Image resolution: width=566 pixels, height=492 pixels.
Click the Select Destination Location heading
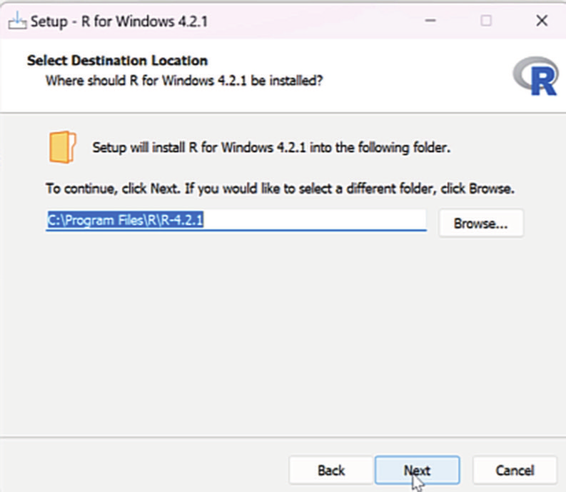click(x=117, y=60)
